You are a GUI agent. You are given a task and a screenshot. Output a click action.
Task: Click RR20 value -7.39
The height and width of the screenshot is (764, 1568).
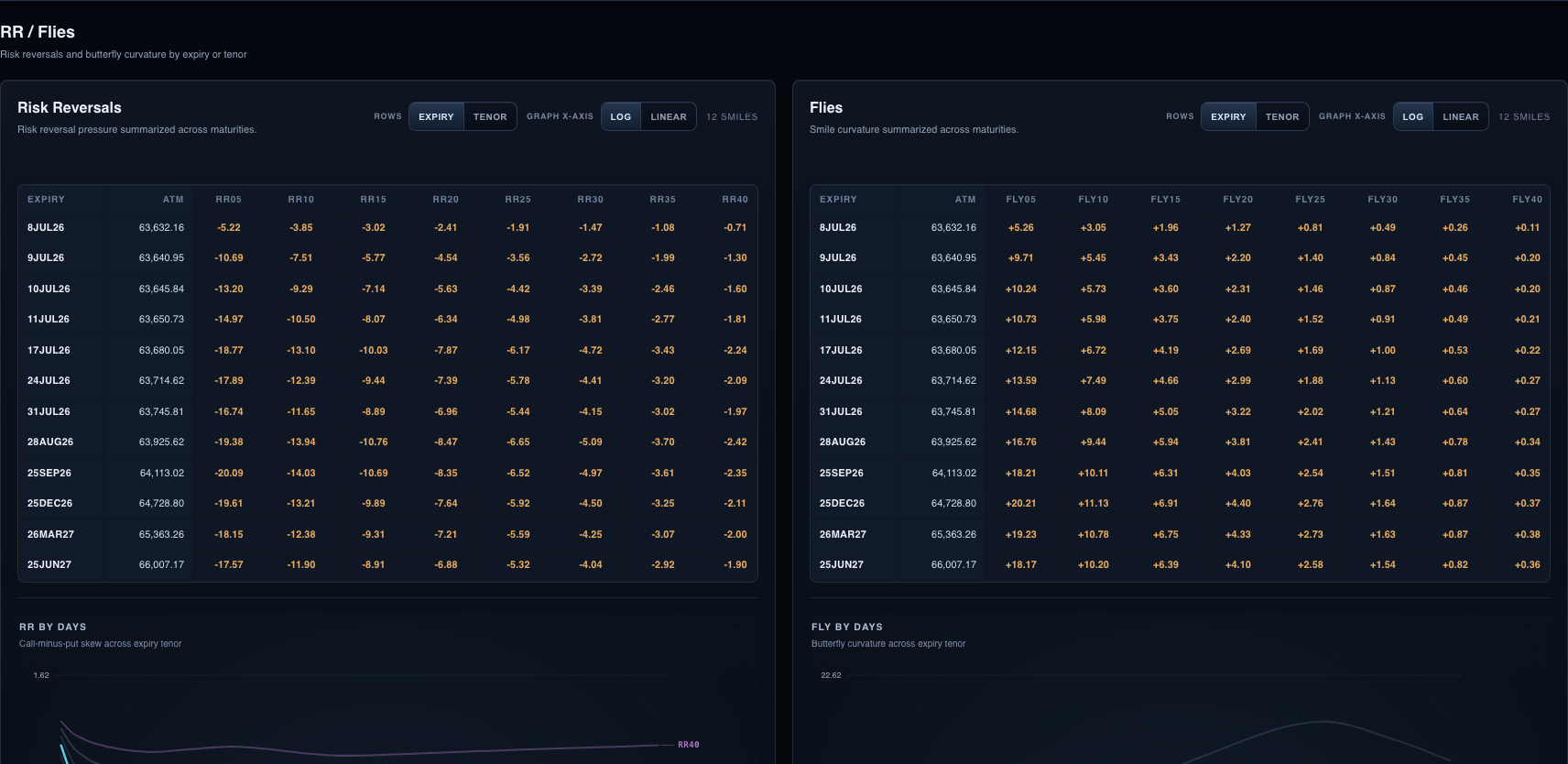[x=446, y=380]
